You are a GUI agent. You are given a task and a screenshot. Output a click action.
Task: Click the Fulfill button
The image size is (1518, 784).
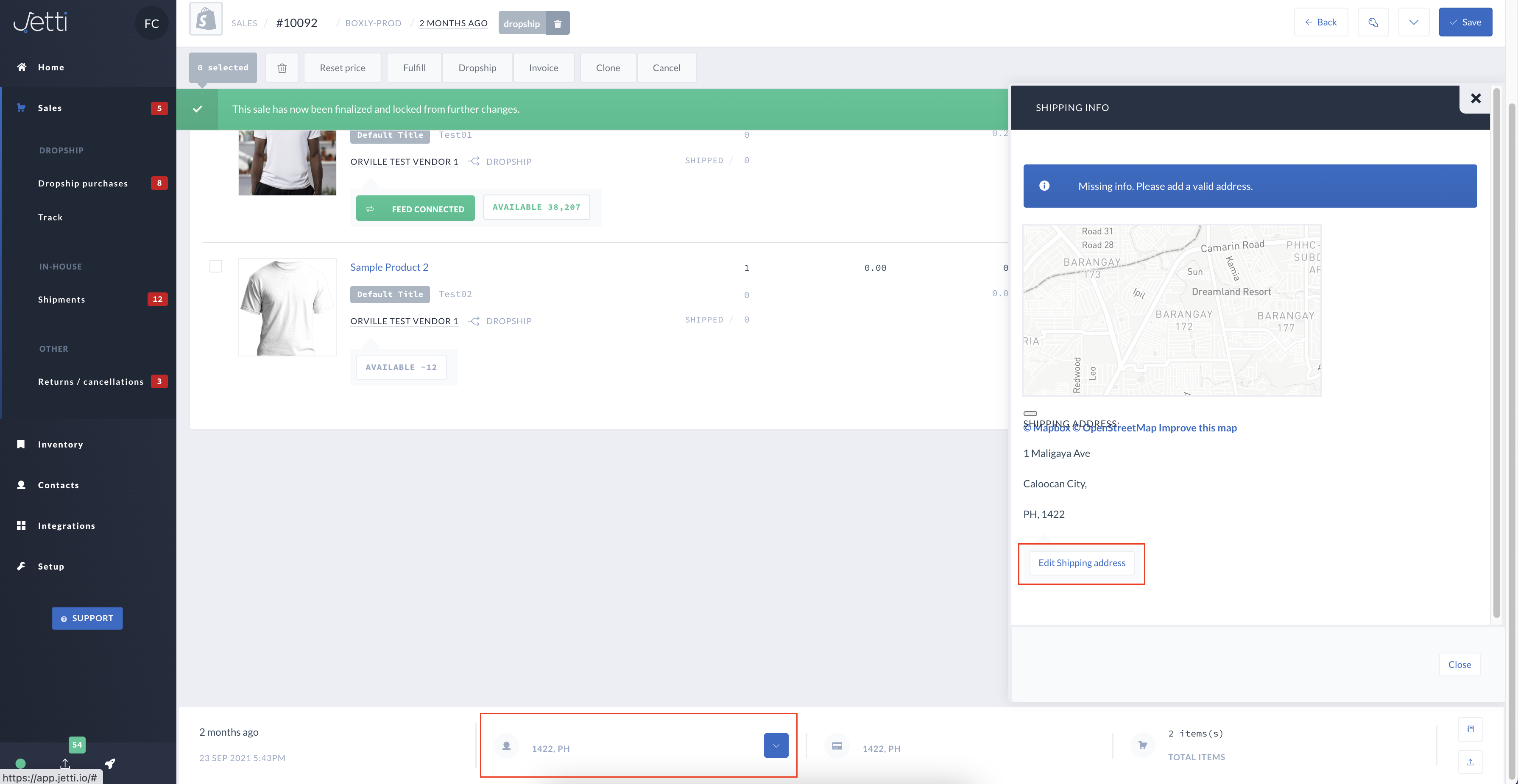[x=414, y=68]
